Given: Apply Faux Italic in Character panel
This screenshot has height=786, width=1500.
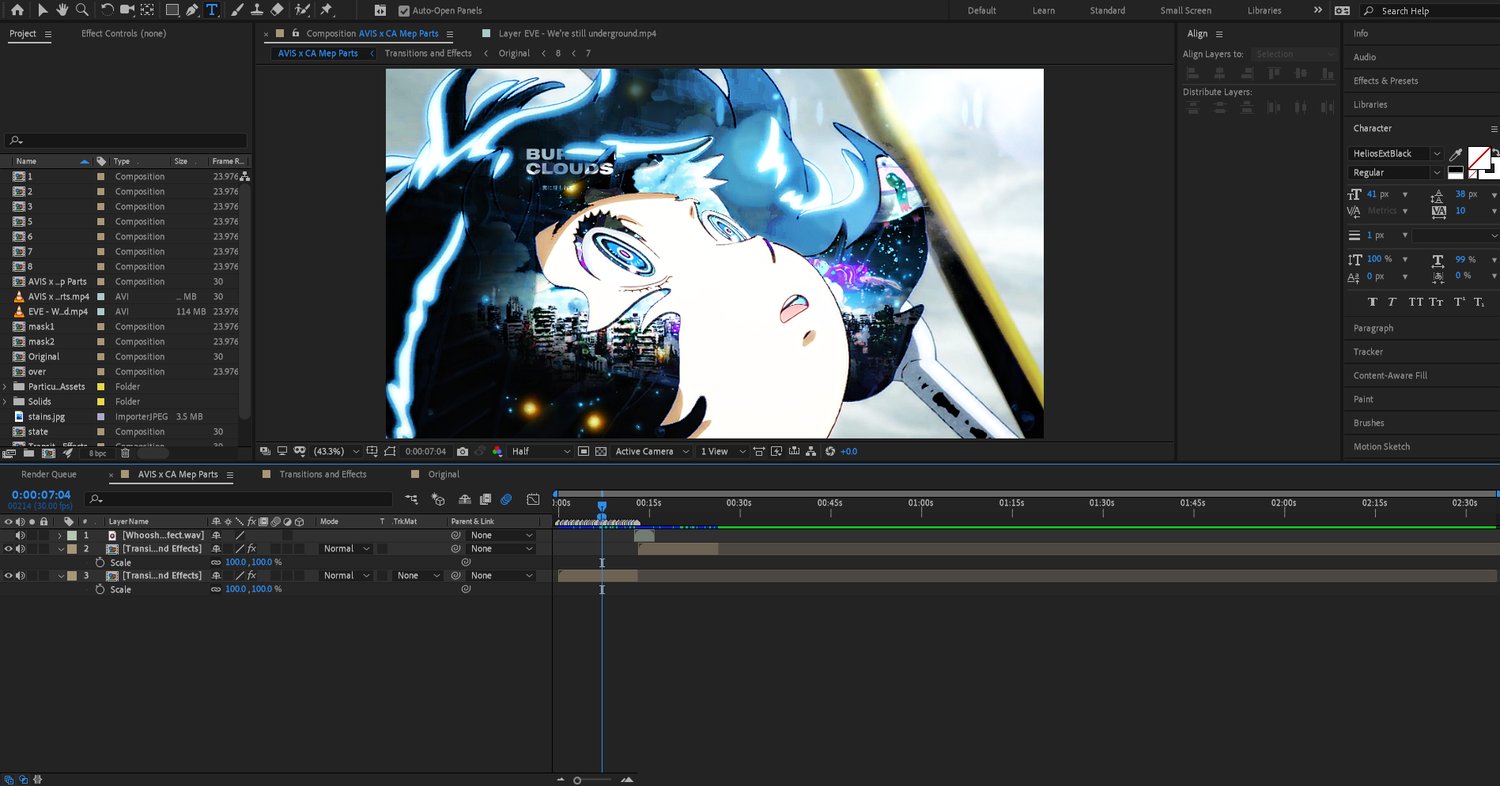Looking at the screenshot, I should [1393, 302].
